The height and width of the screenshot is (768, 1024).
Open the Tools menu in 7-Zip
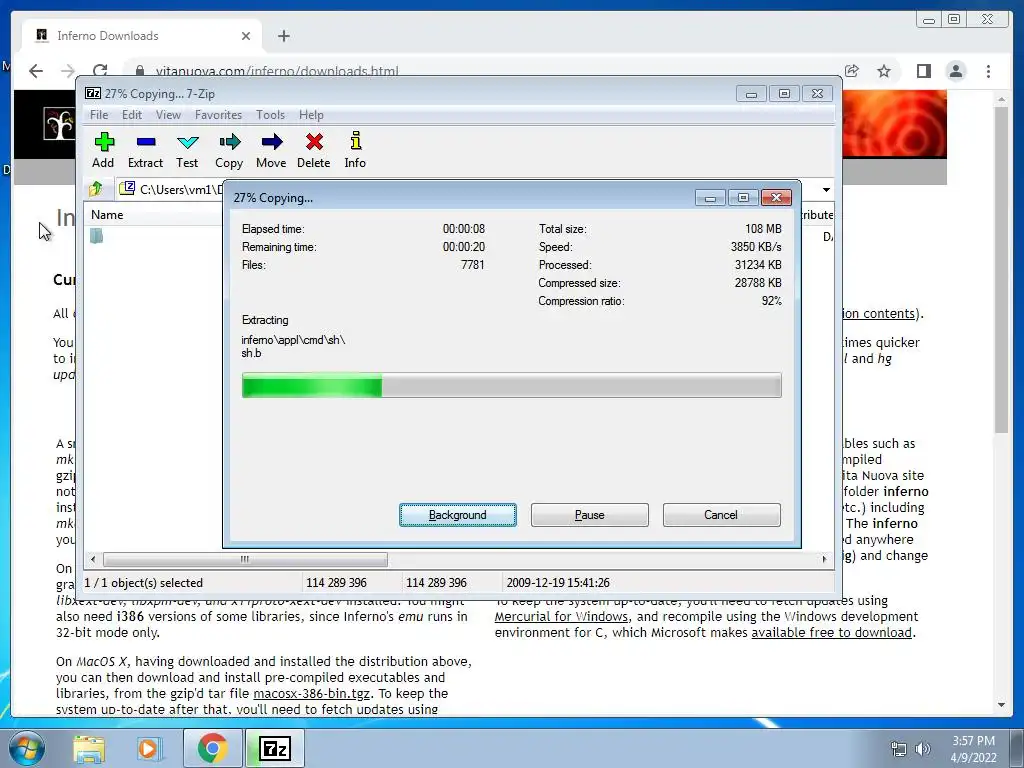pos(270,115)
